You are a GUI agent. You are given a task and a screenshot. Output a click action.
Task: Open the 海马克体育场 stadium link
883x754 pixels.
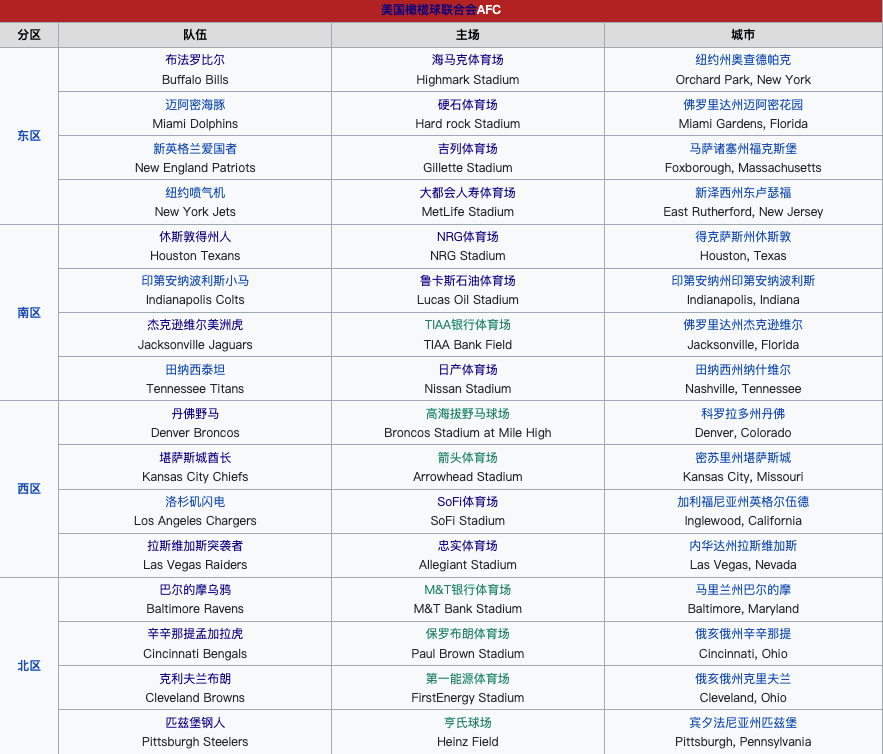pyautogui.click(x=467, y=60)
